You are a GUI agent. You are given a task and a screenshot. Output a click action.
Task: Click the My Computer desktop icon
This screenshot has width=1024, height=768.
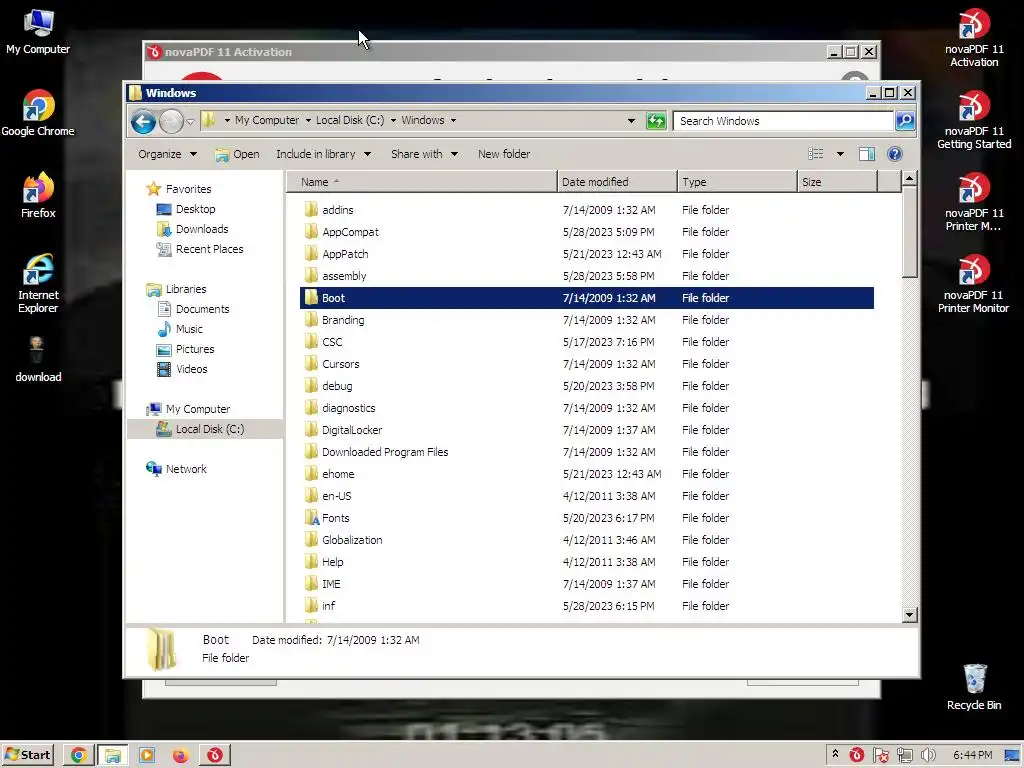pos(38,32)
